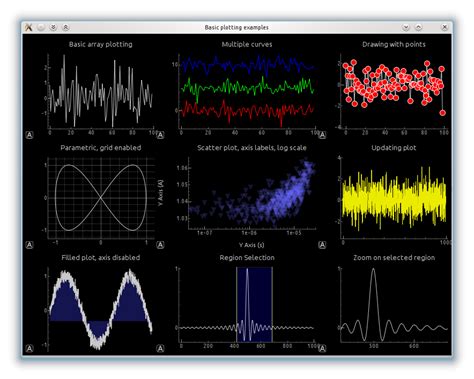
Task: Click the 'Basic array plotting' title
Action: click(100, 44)
